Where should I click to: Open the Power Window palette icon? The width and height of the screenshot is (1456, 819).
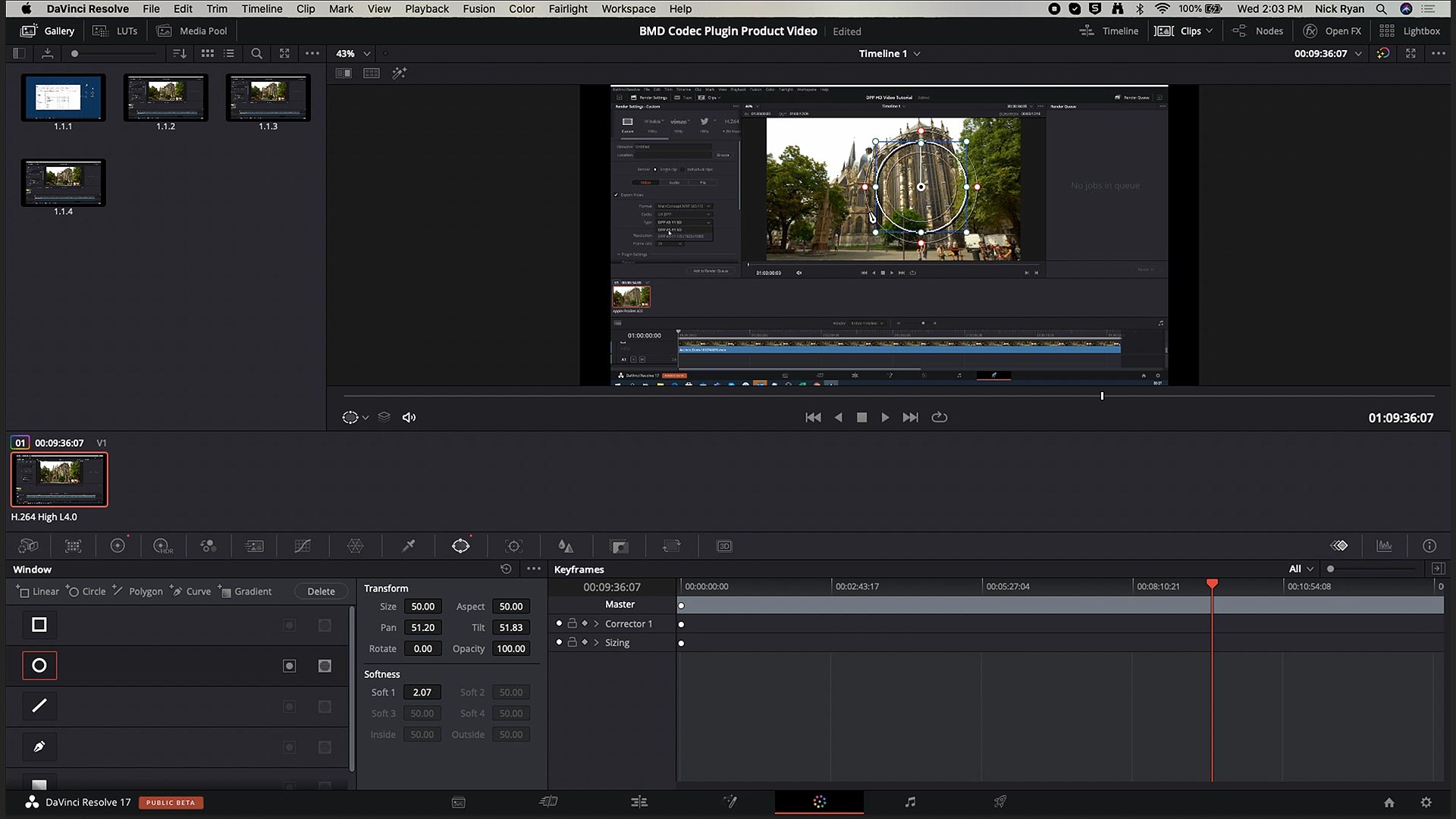(460, 546)
